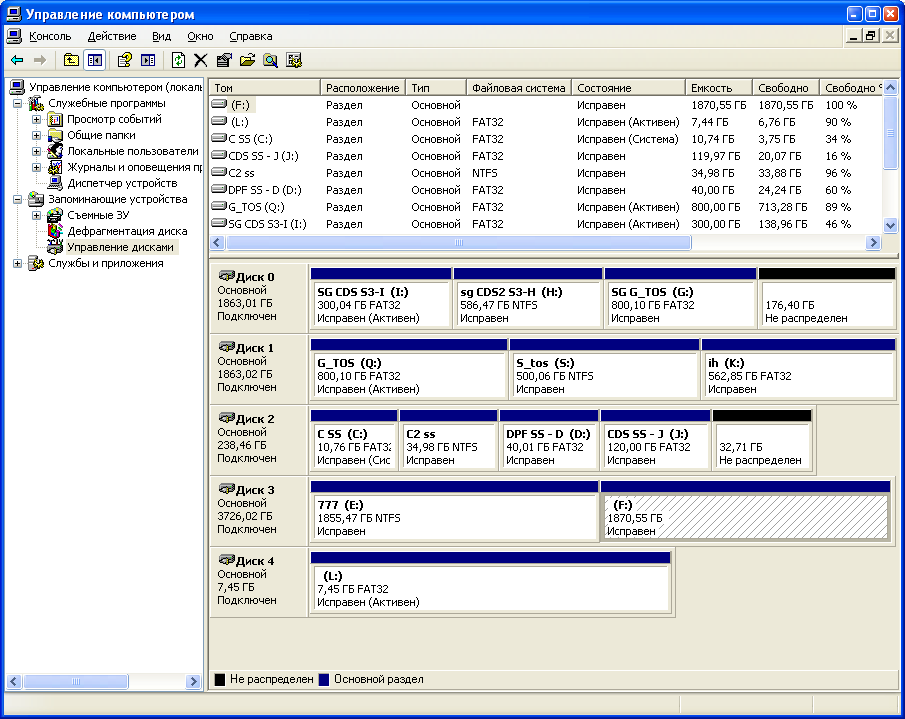
Task: Click the magnifier search toolbar icon
Action: pyautogui.click(x=270, y=58)
